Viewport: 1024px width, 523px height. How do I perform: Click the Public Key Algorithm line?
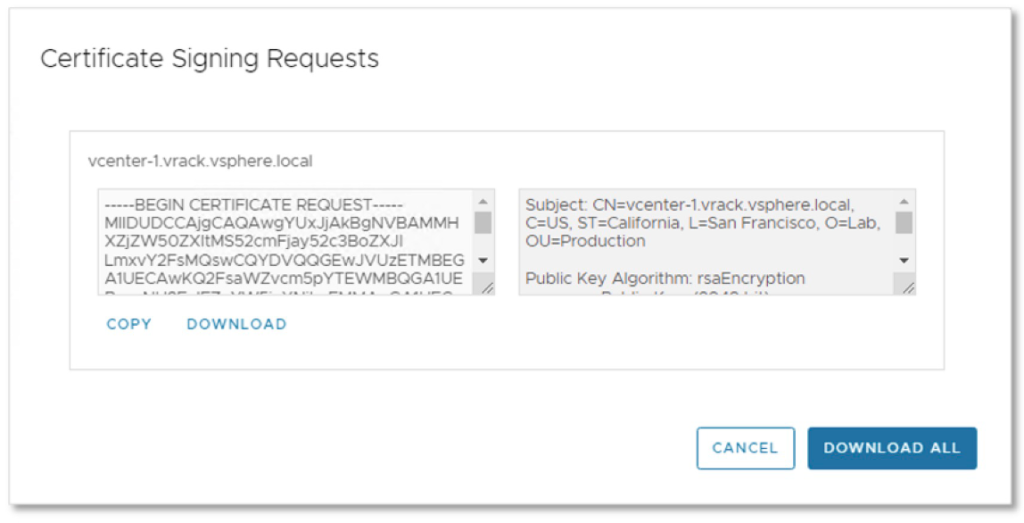coord(665,278)
